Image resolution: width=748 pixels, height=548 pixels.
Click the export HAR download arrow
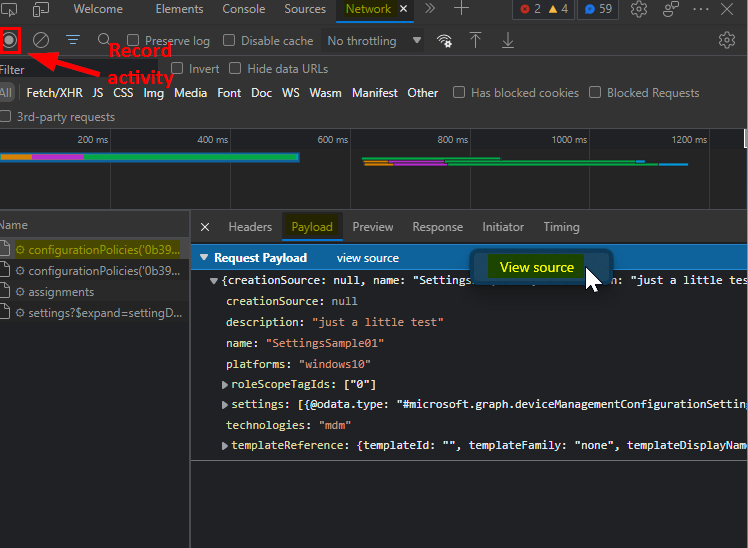[x=508, y=41]
